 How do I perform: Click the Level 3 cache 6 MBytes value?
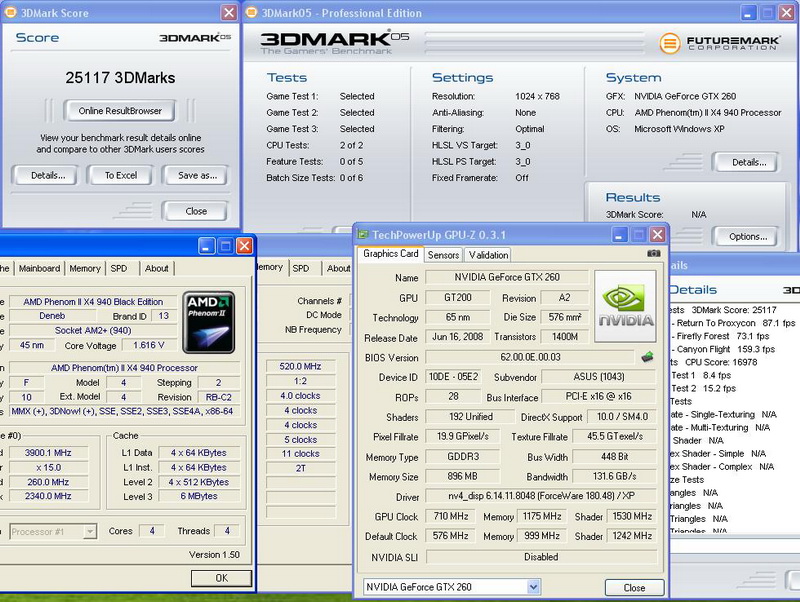click(x=198, y=496)
